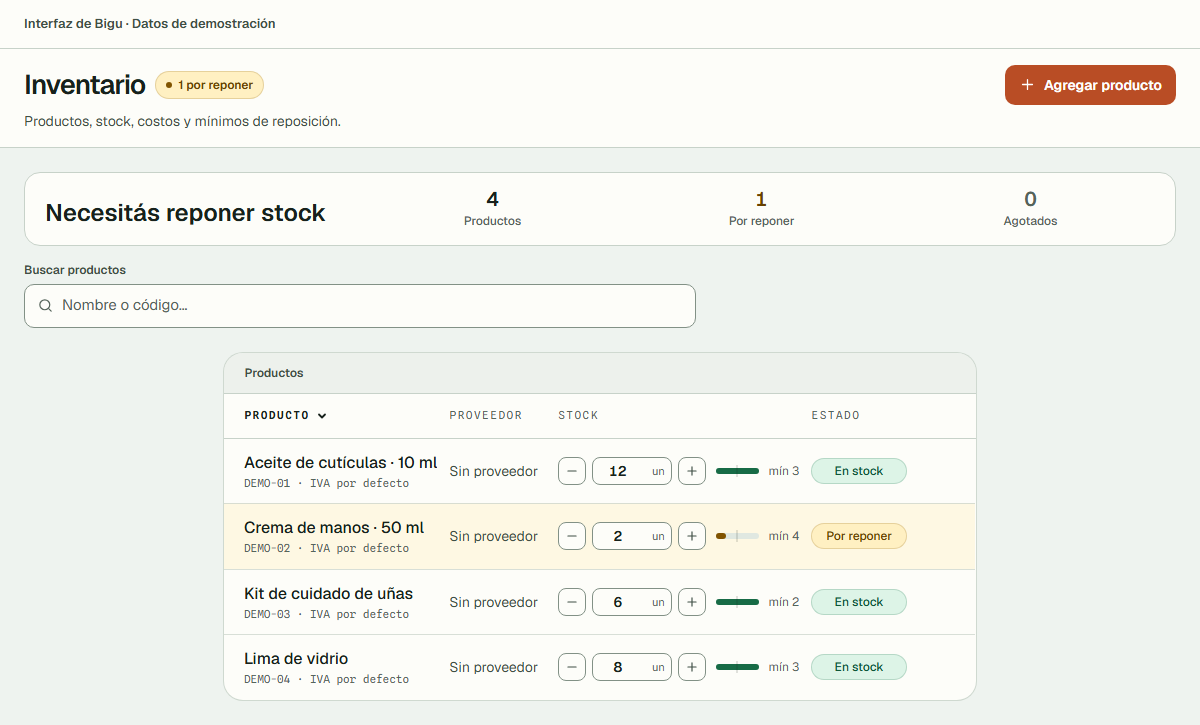Screen dimensions: 1200x725
Task: Decrease stock for Kit de cuidado de uñas
Action: tap(572, 602)
